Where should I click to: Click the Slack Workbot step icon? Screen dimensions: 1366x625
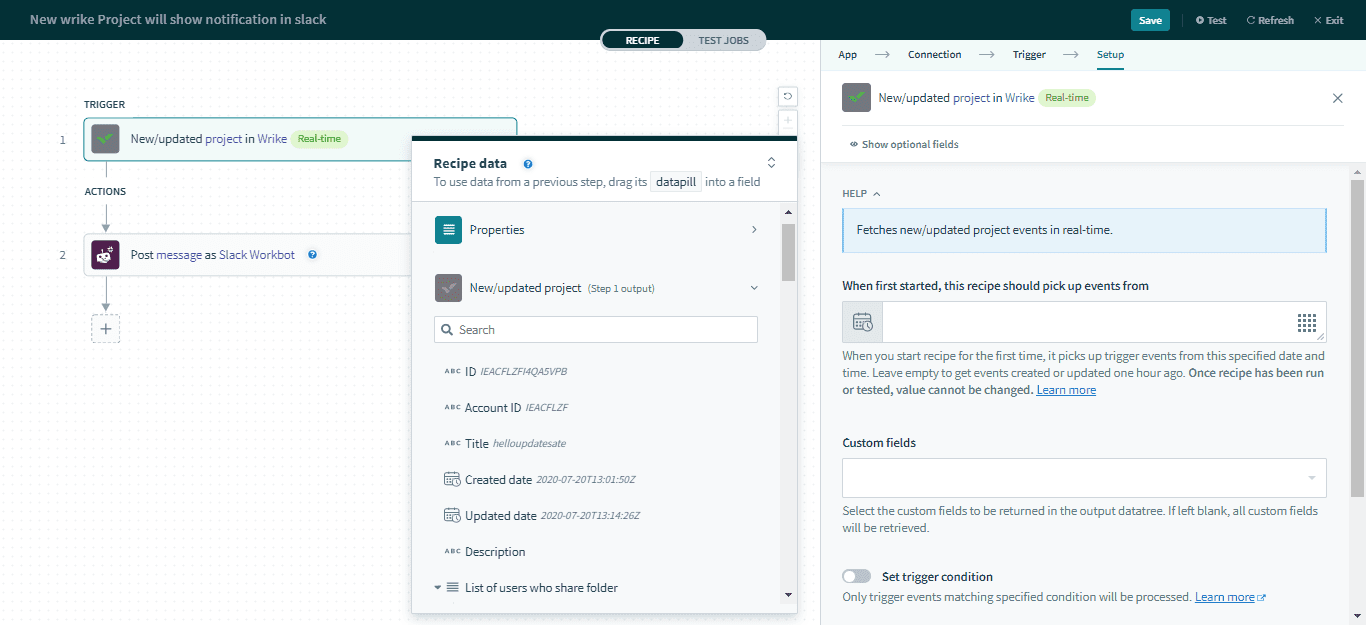click(x=105, y=255)
